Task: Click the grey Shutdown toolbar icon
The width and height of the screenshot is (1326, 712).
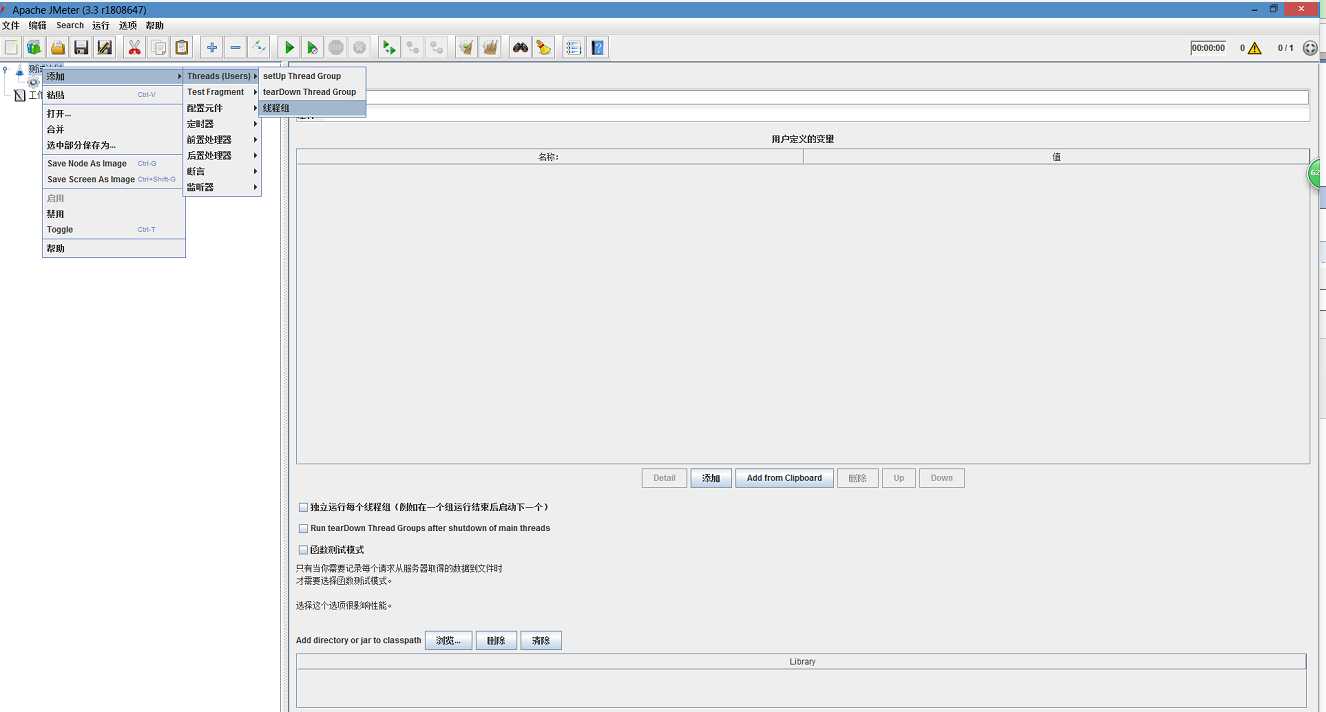Action: pos(359,47)
